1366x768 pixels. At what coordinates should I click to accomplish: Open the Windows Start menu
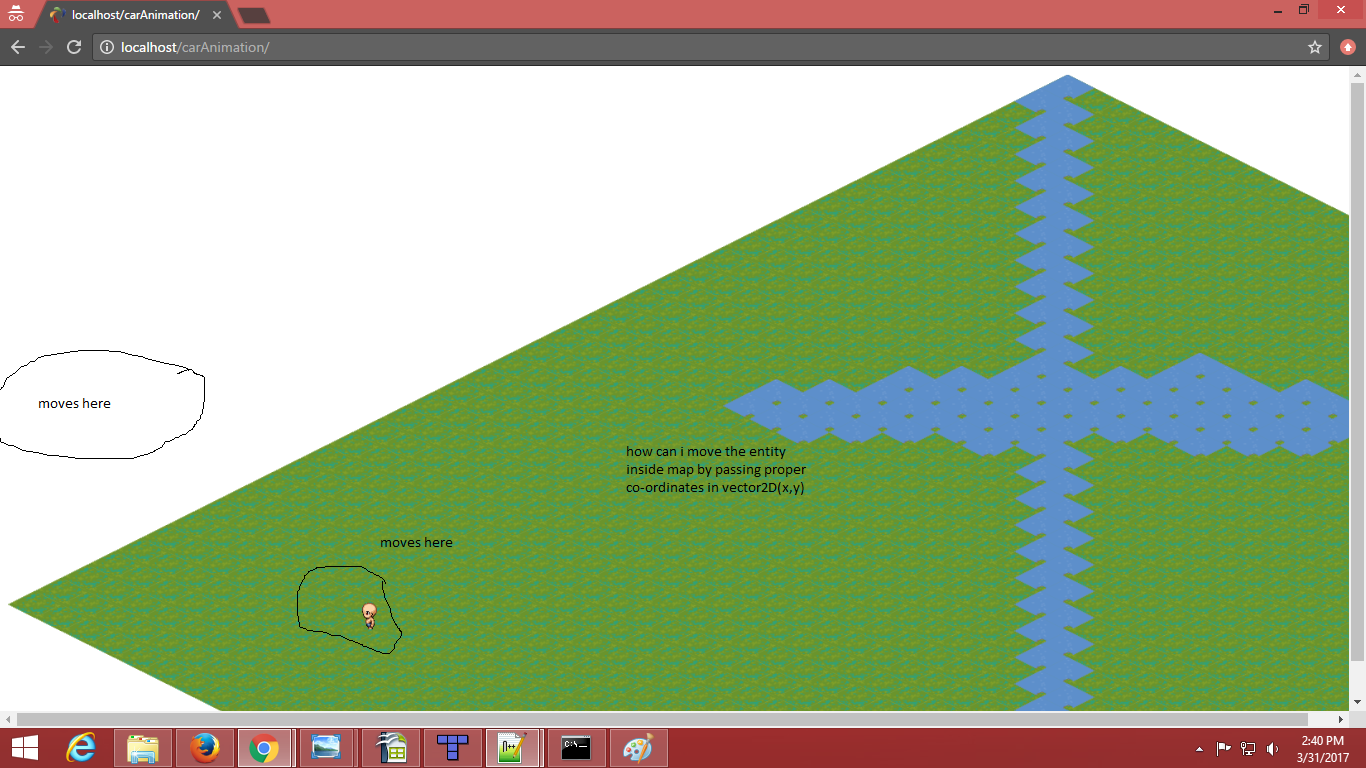coord(24,747)
